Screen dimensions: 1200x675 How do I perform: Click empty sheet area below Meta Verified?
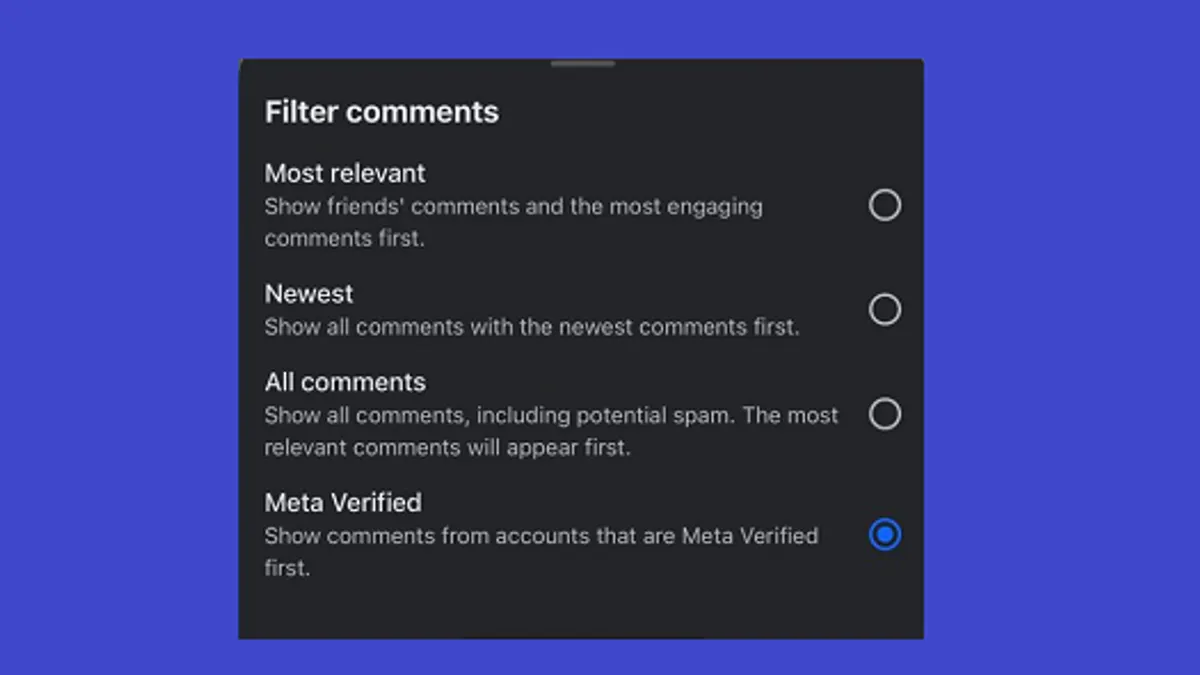point(580,610)
